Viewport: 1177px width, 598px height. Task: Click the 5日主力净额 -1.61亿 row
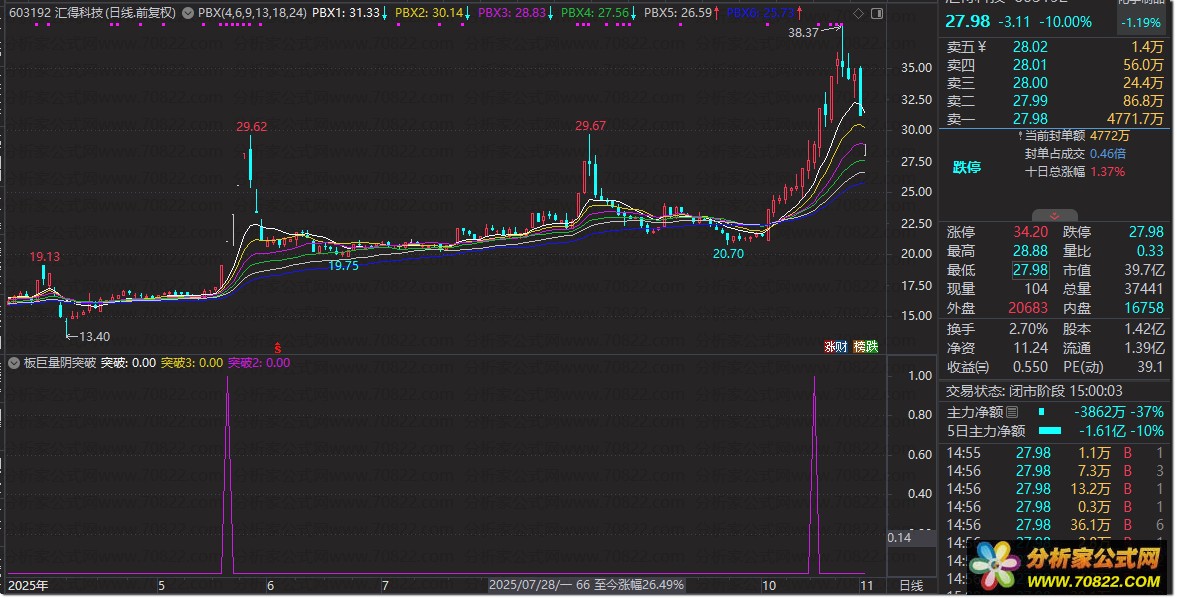click(1055, 431)
